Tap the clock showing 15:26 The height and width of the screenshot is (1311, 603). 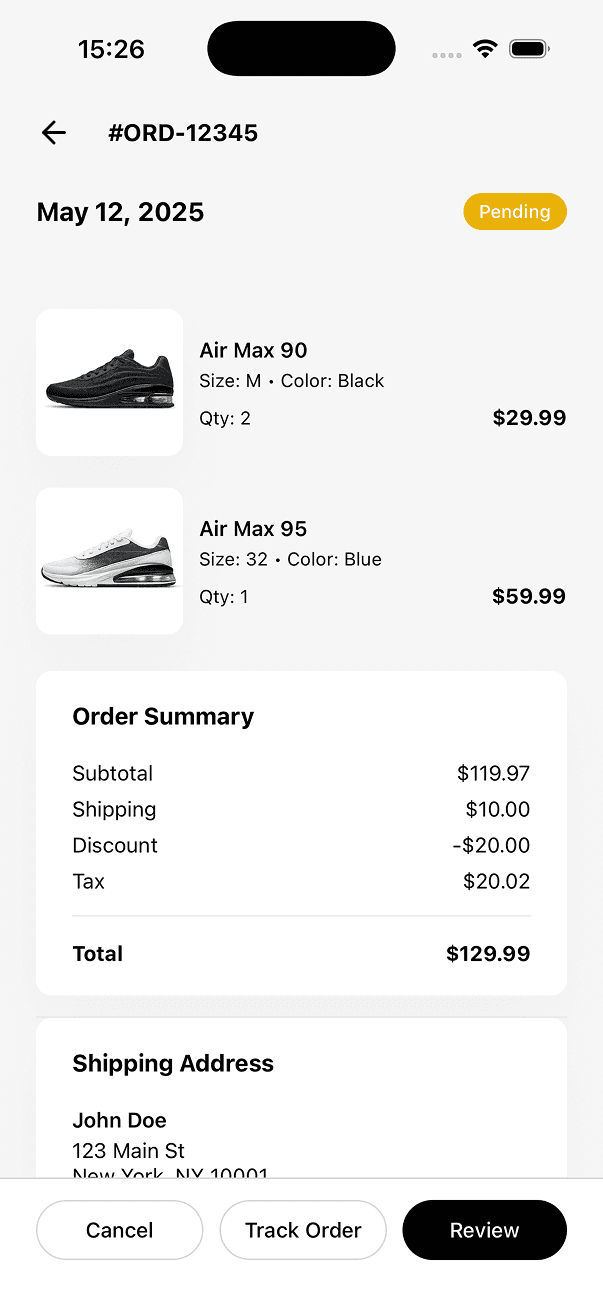pos(111,48)
